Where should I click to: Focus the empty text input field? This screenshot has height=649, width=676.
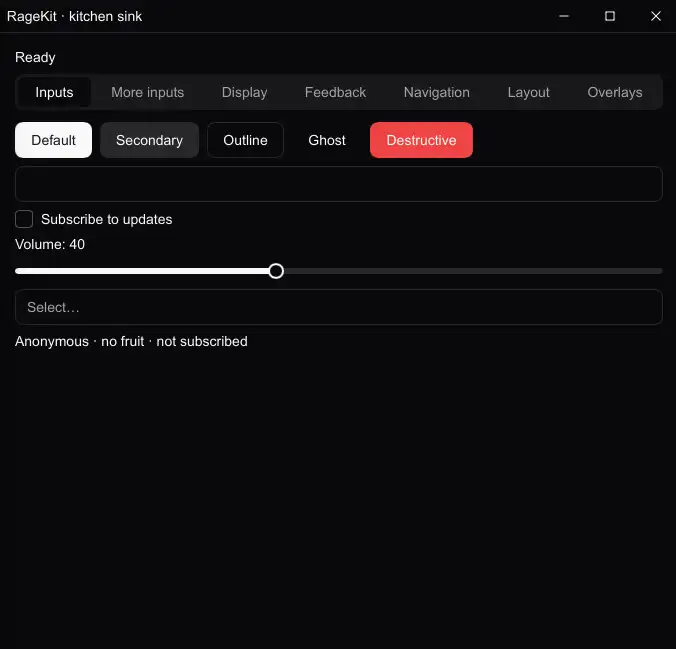point(338,184)
